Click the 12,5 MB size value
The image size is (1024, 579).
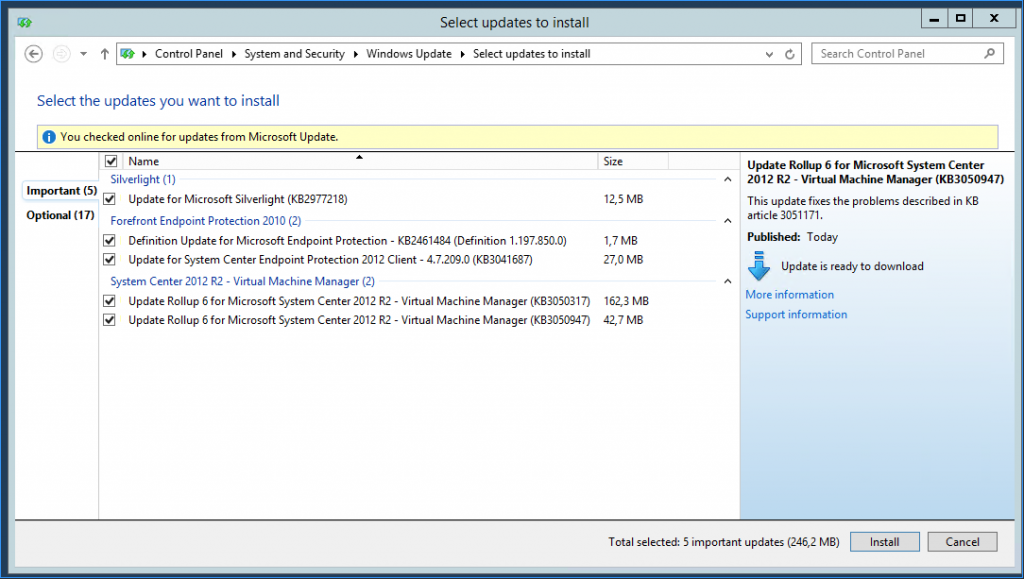(623, 199)
